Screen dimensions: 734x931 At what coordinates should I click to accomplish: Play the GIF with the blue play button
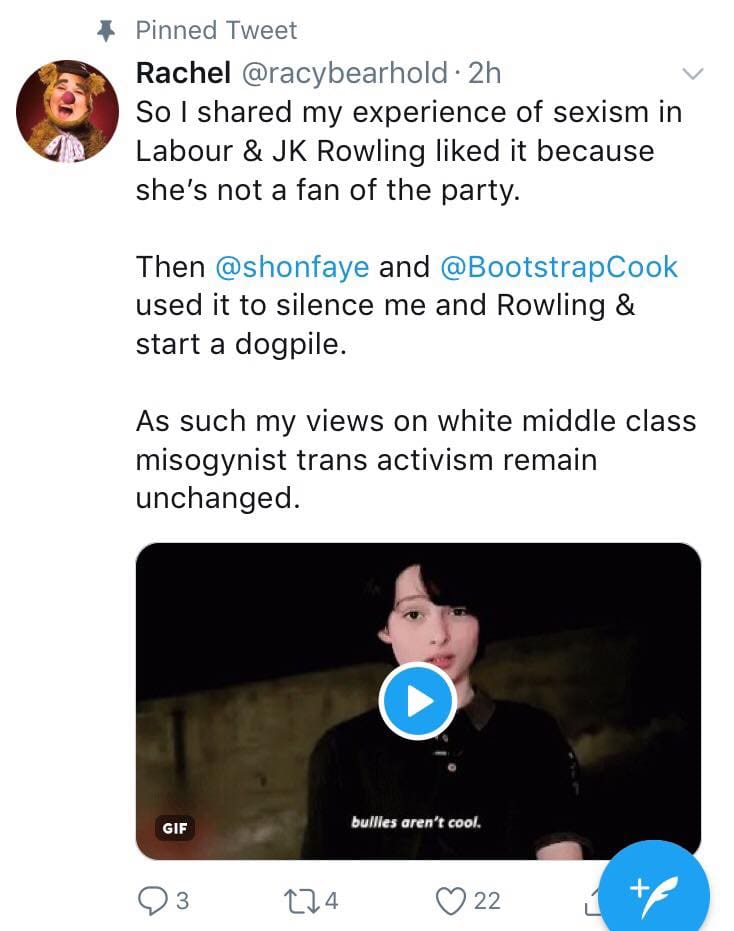tap(417, 701)
